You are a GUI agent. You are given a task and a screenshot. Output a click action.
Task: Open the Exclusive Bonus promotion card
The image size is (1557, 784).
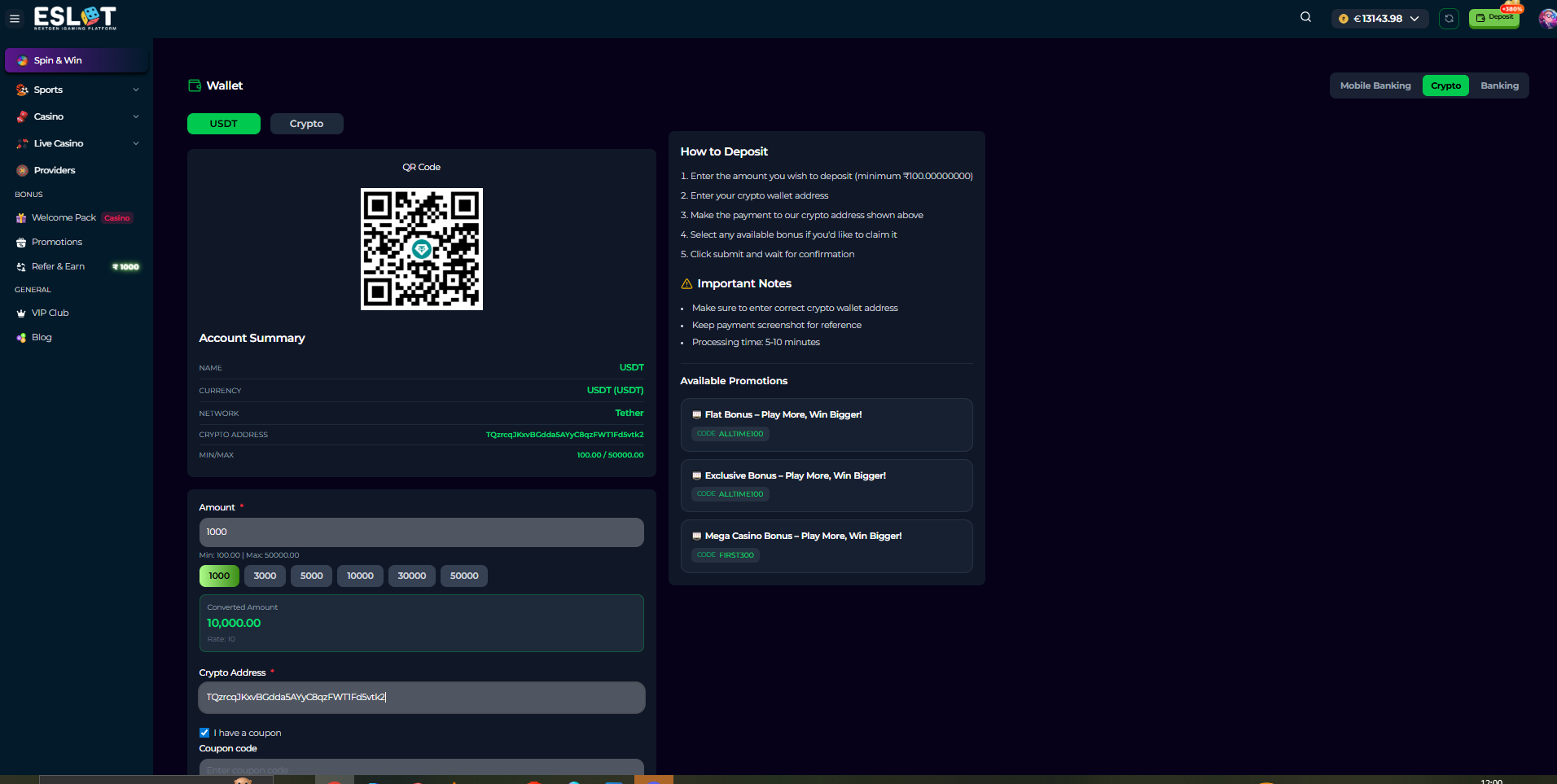tap(827, 485)
